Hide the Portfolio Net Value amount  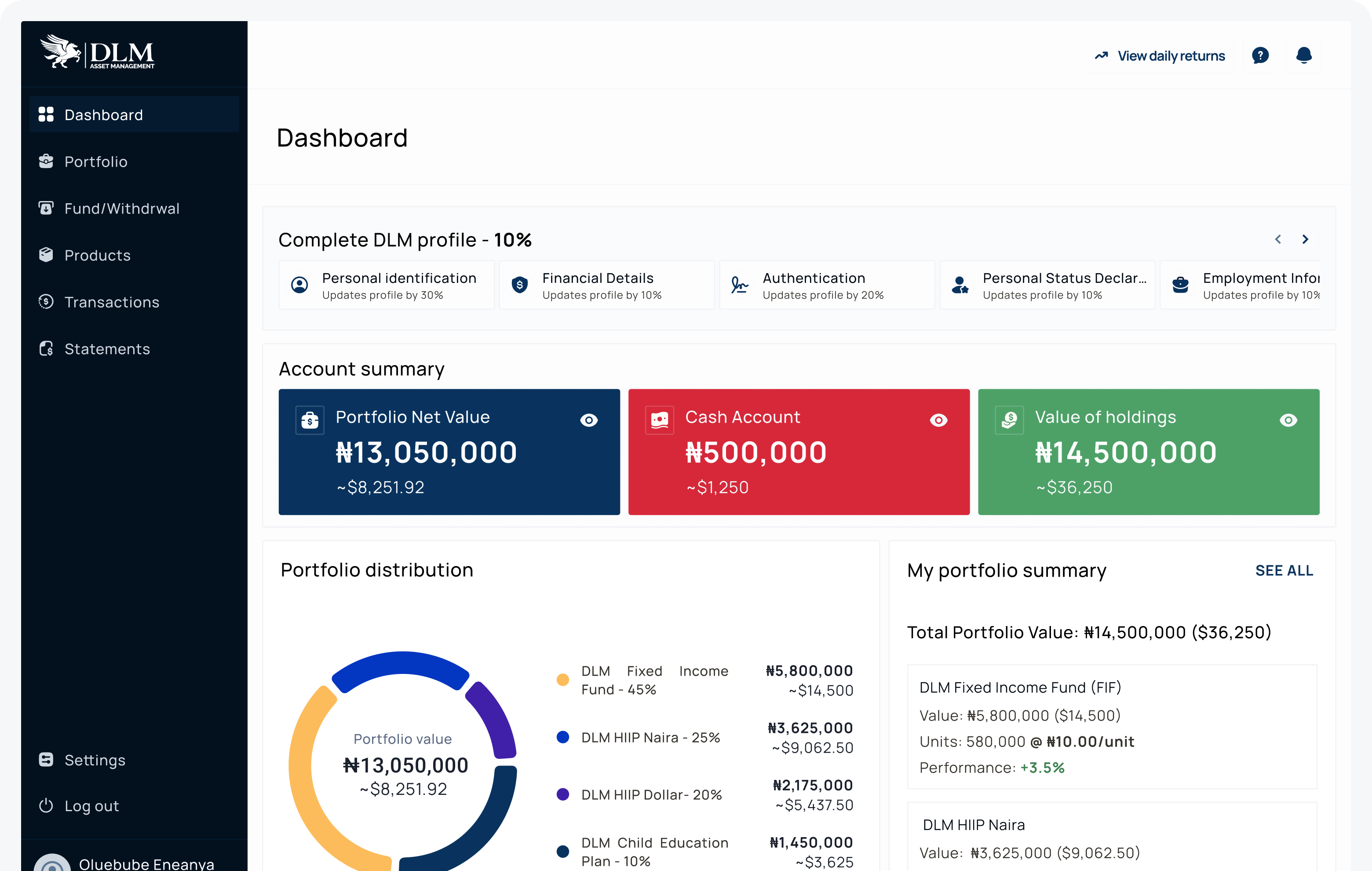(589, 420)
